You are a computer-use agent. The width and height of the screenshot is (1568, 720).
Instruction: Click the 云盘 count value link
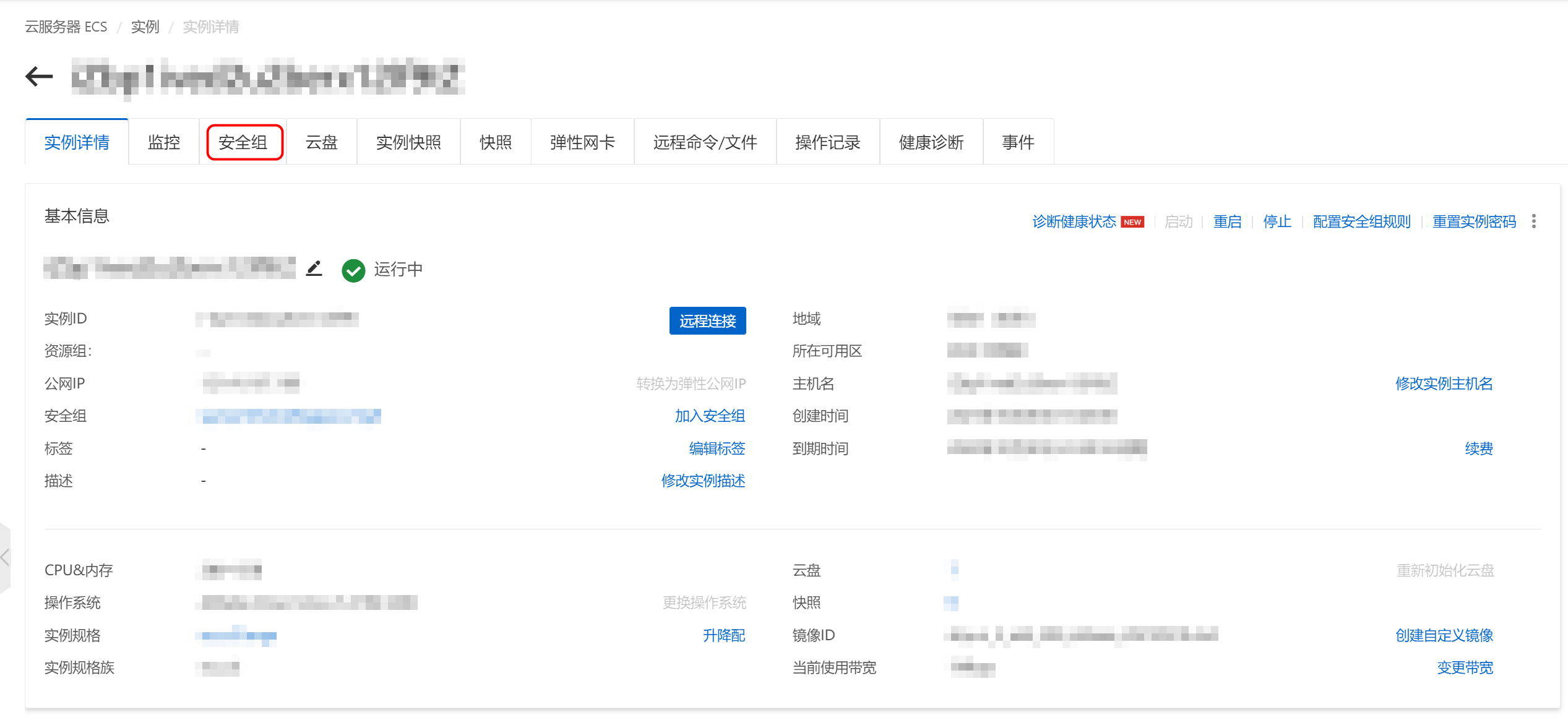[954, 569]
